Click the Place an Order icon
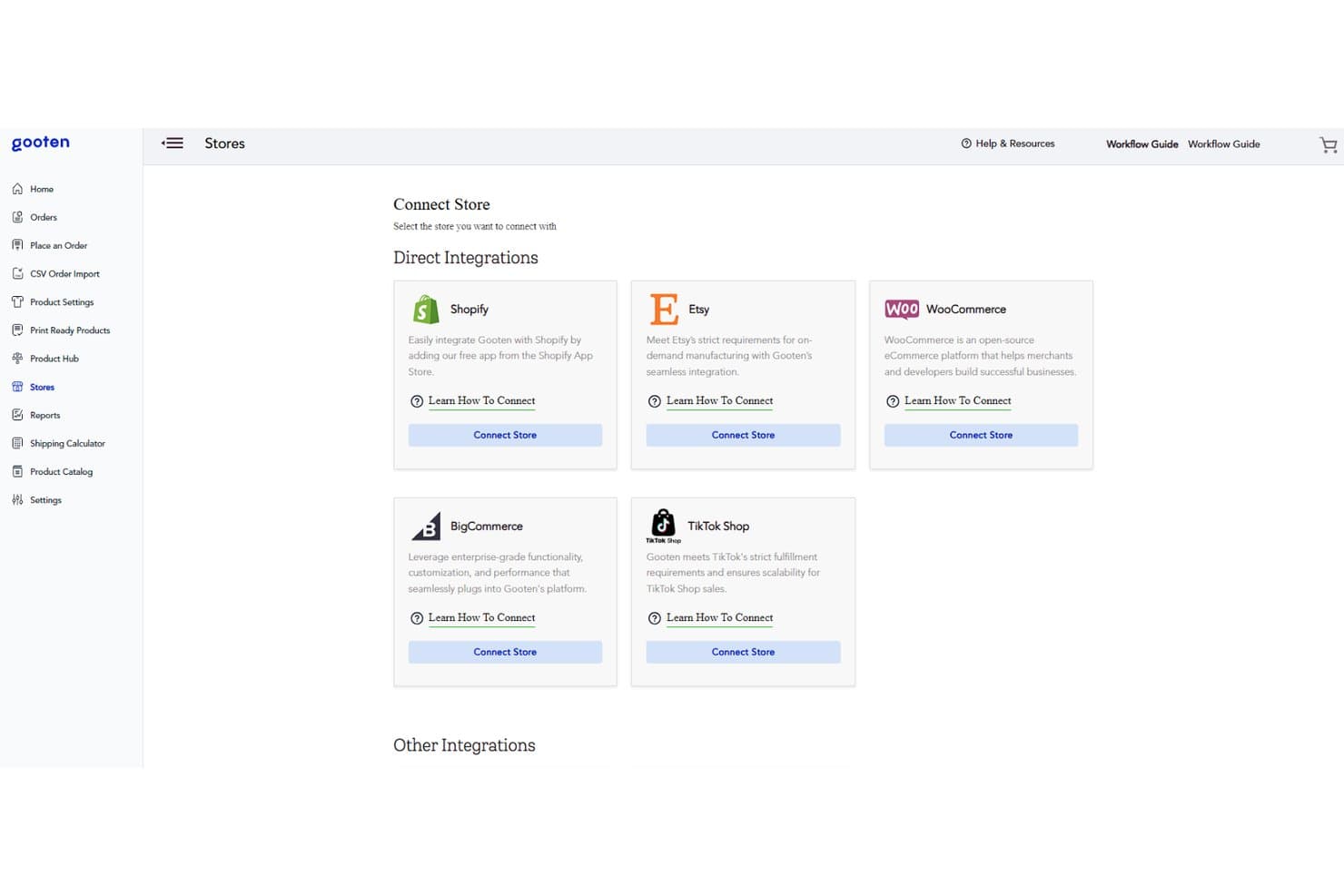This screenshot has width=1344, height=896. tap(17, 245)
